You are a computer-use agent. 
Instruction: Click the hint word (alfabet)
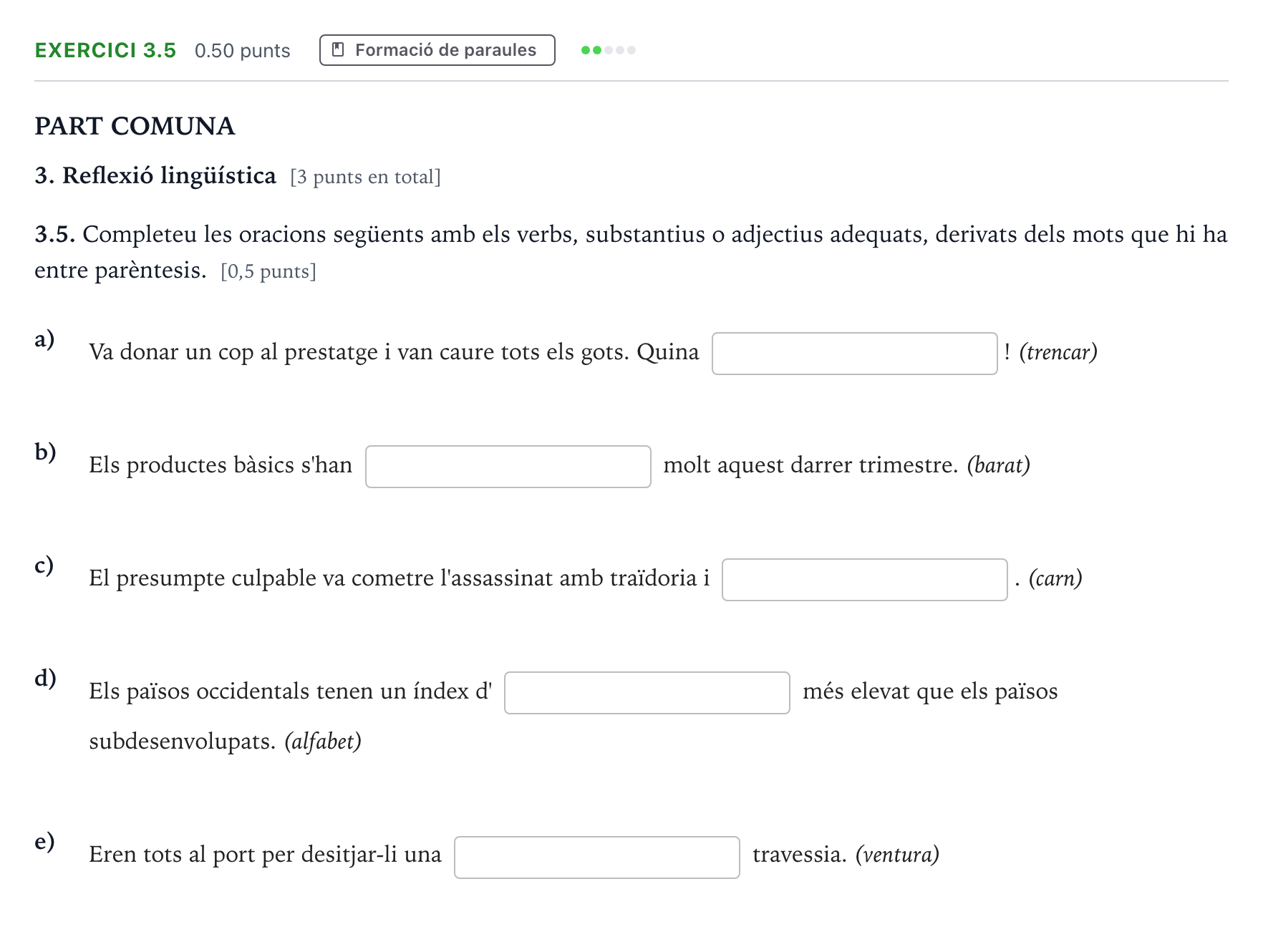point(323,742)
